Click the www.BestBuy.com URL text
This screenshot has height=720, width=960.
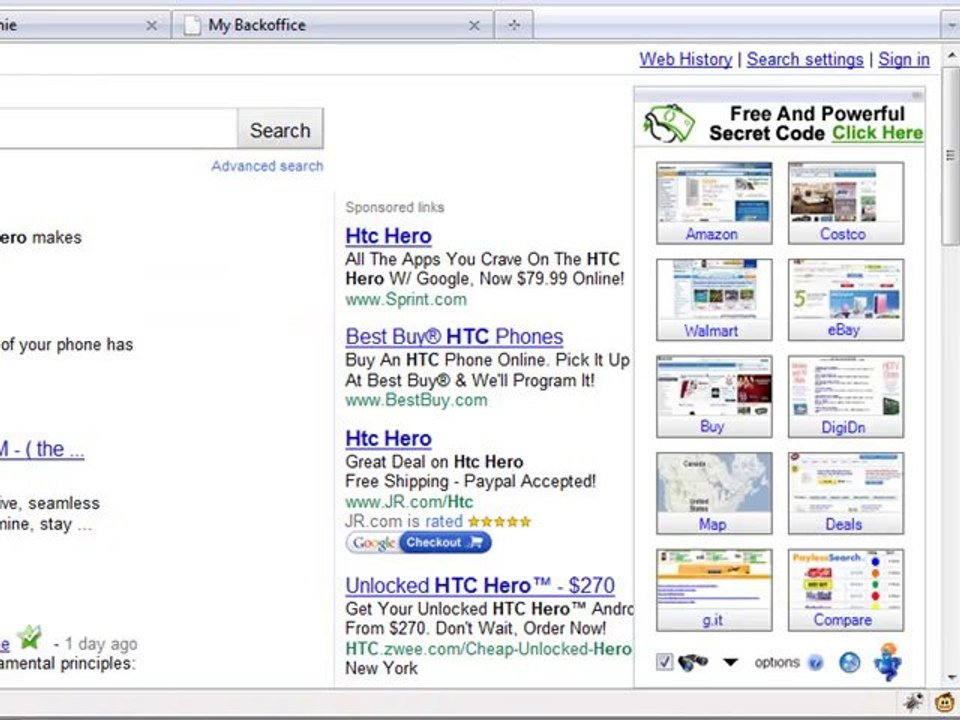pyautogui.click(x=416, y=400)
